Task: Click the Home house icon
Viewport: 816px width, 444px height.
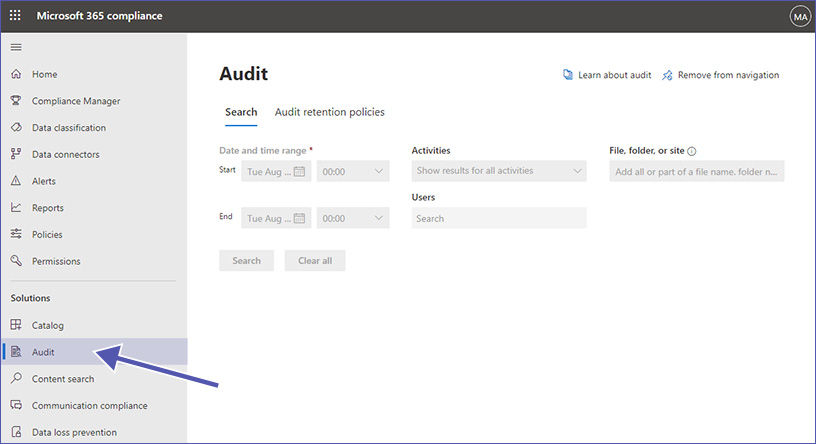Action: [x=16, y=74]
